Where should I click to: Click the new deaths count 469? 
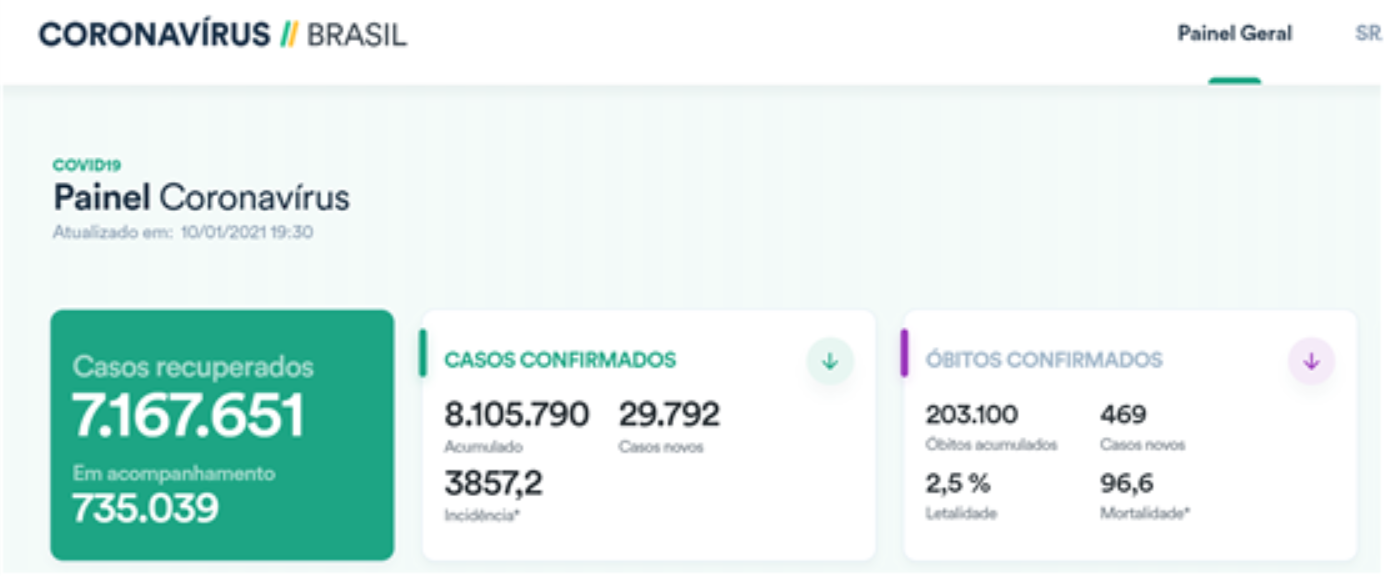(1122, 414)
